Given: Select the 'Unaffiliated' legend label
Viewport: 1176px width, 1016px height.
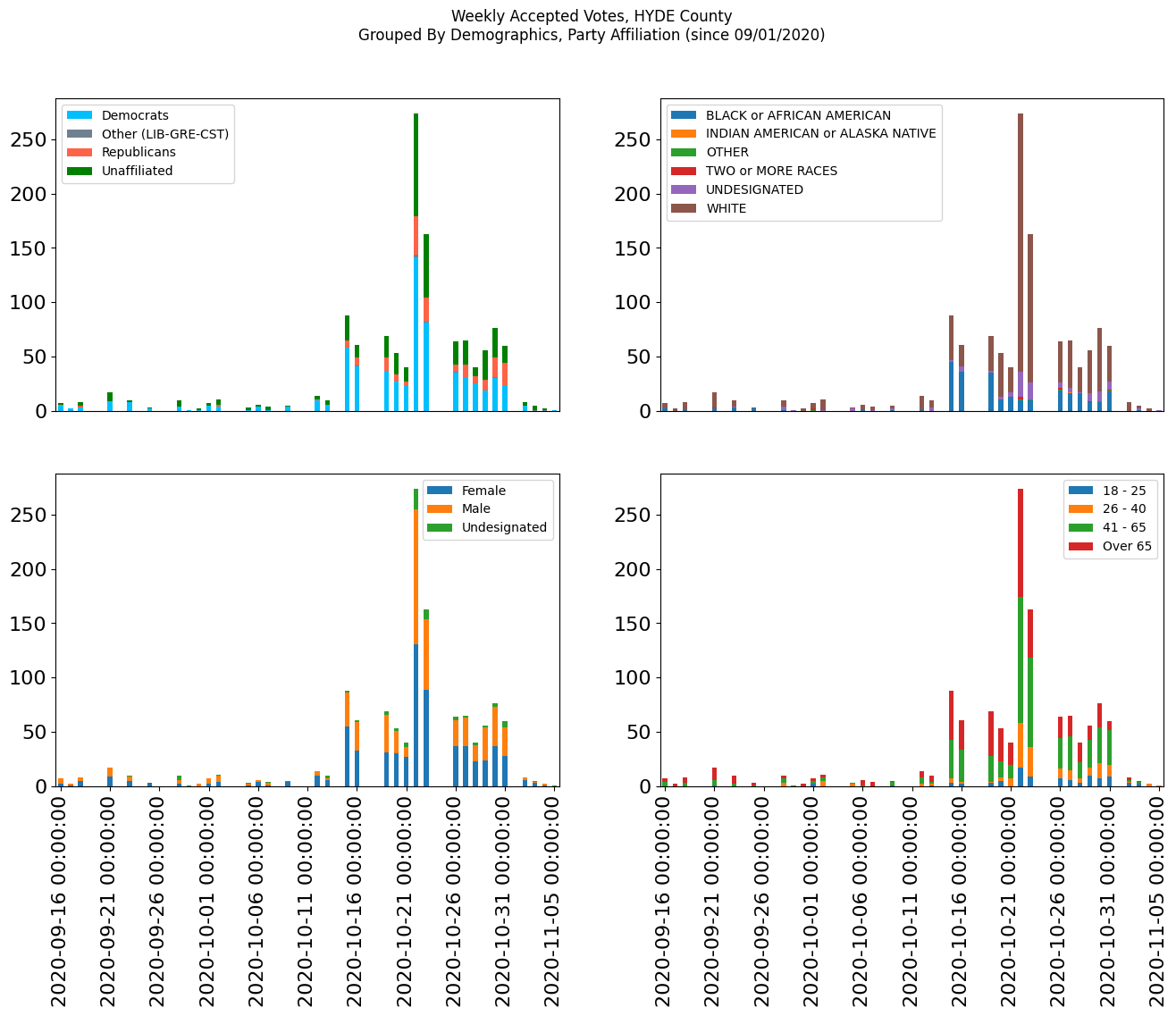Looking at the screenshot, I should click(x=138, y=171).
